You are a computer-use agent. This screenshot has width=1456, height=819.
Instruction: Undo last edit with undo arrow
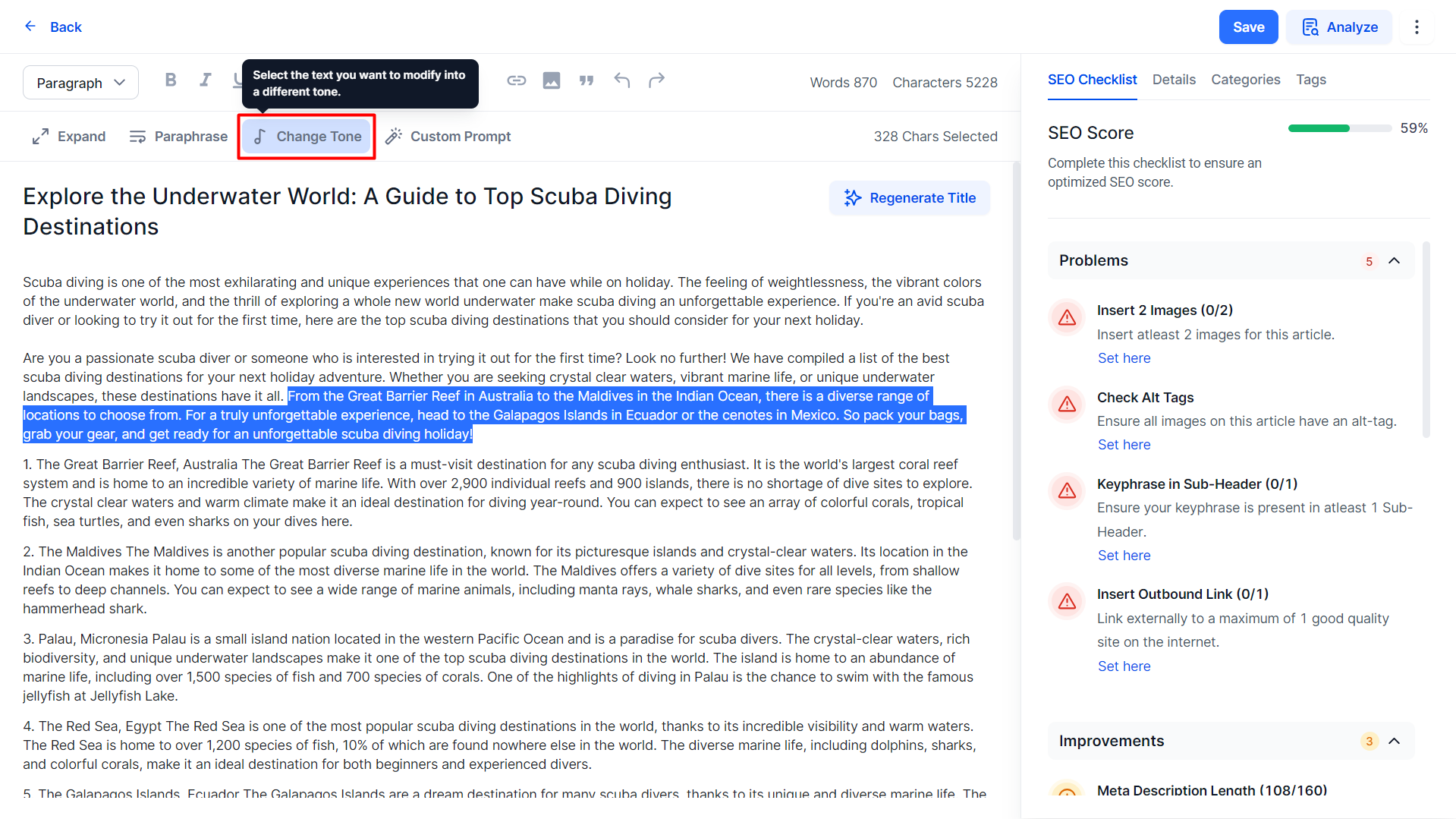coord(622,80)
